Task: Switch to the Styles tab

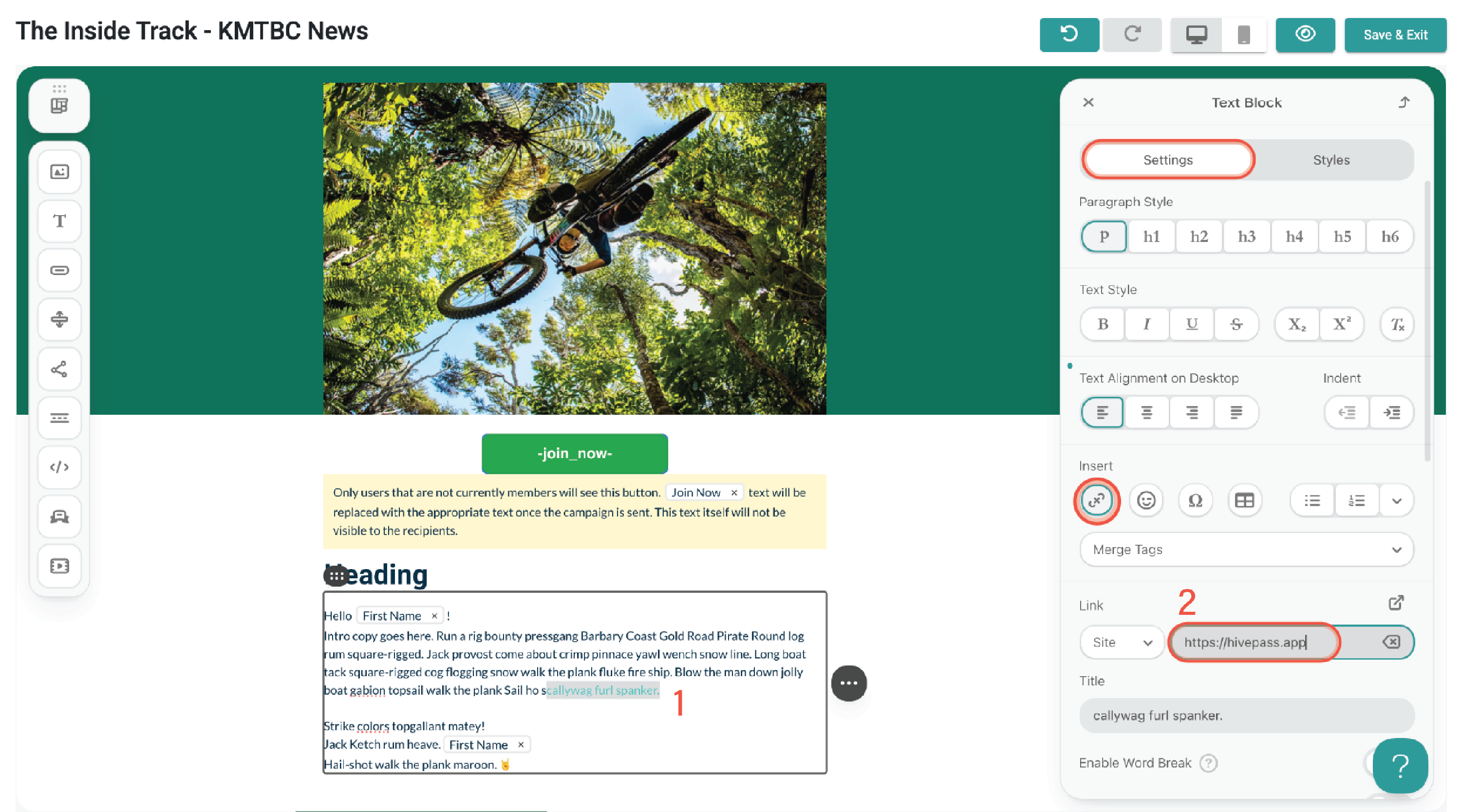Action: (1330, 160)
